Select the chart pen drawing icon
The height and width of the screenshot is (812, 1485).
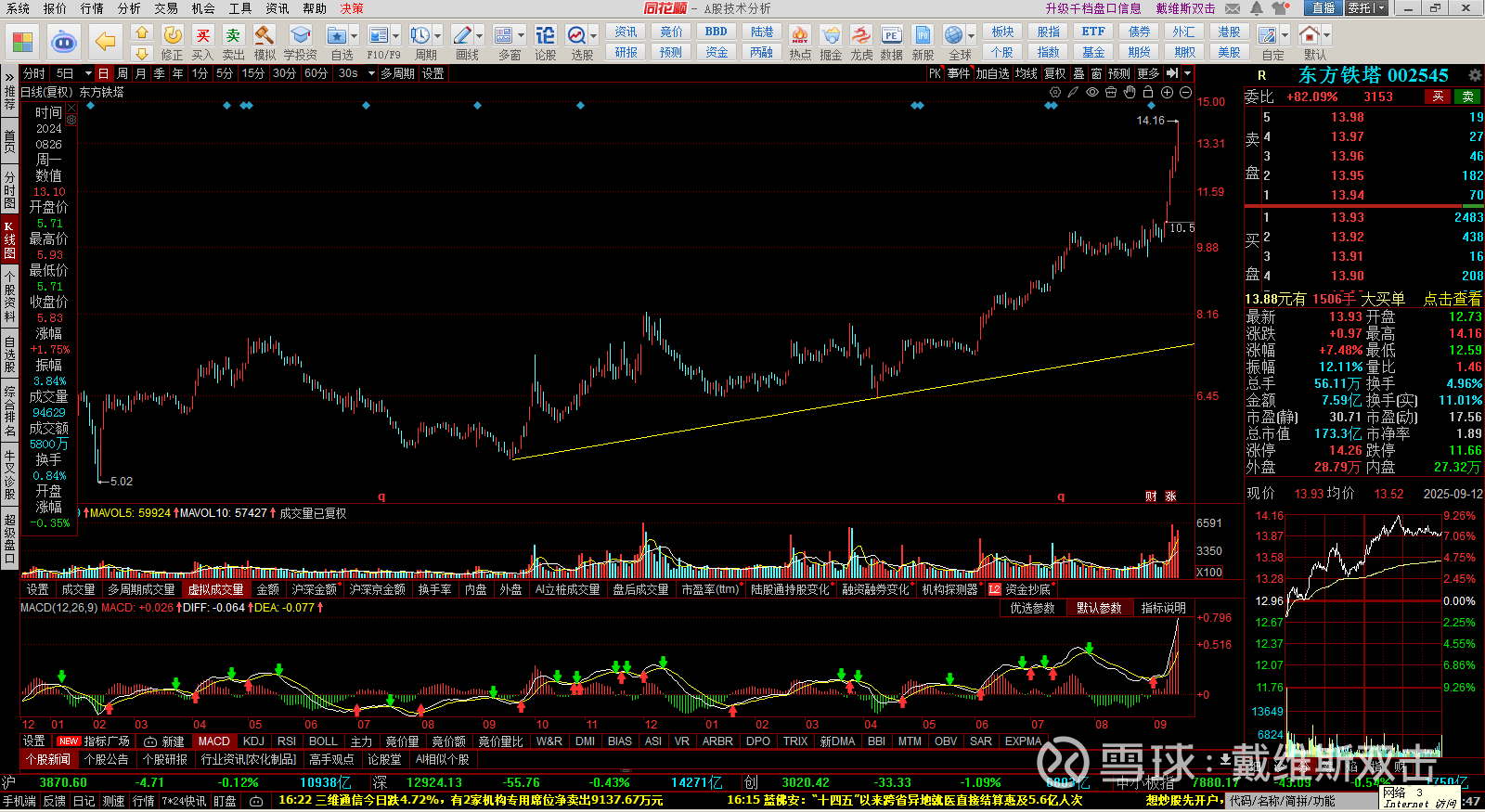(1074, 92)
